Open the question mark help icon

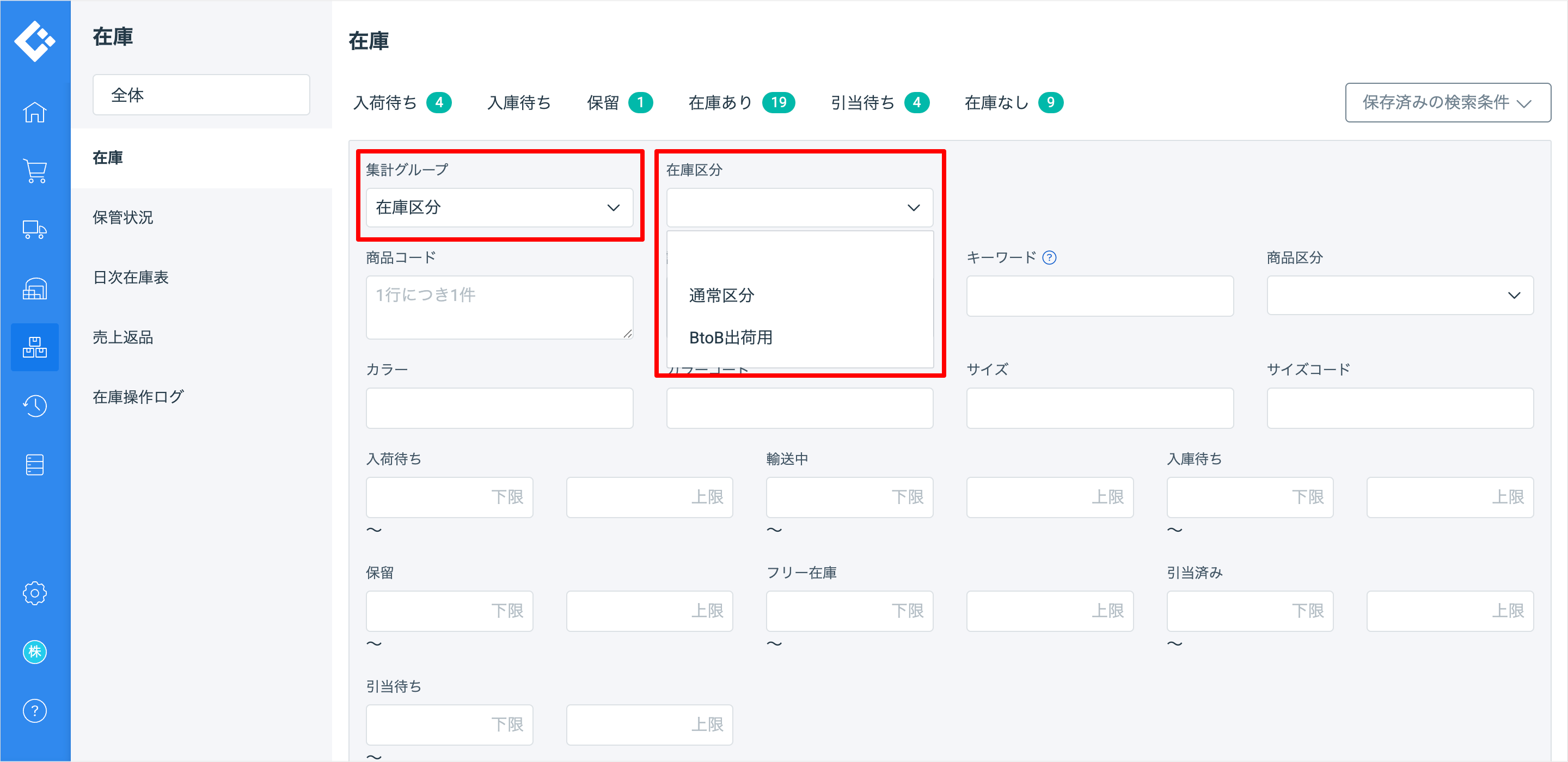pyautogui.click(x=35, y=710)
